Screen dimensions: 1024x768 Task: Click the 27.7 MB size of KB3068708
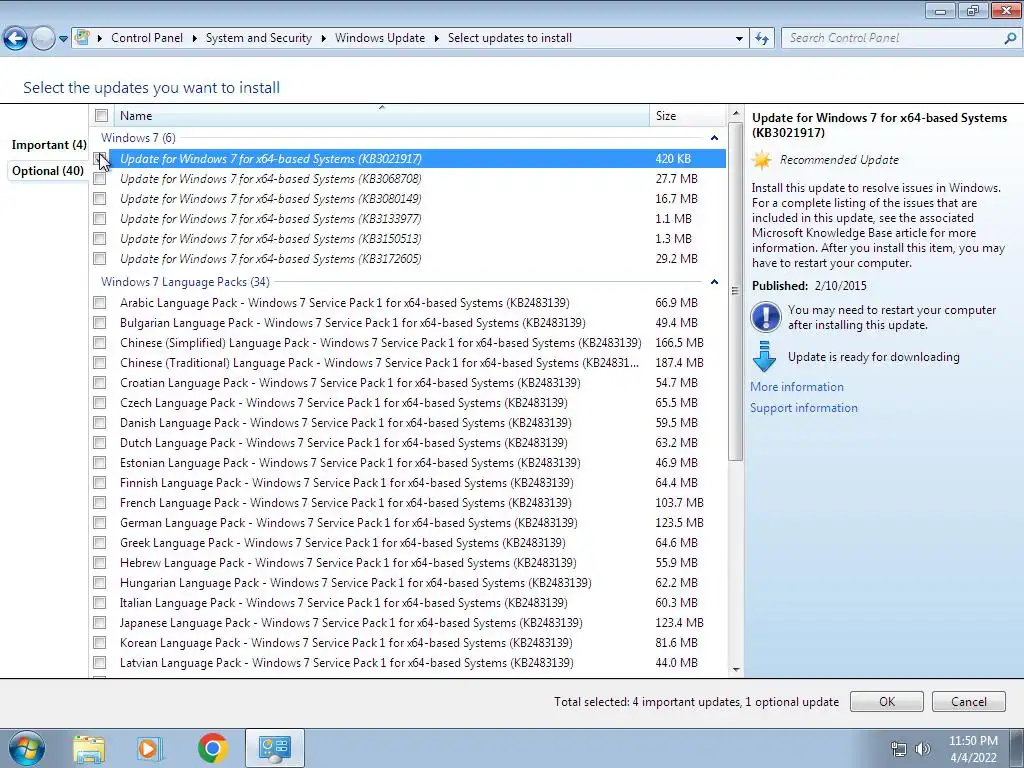(x=676, y=178)
